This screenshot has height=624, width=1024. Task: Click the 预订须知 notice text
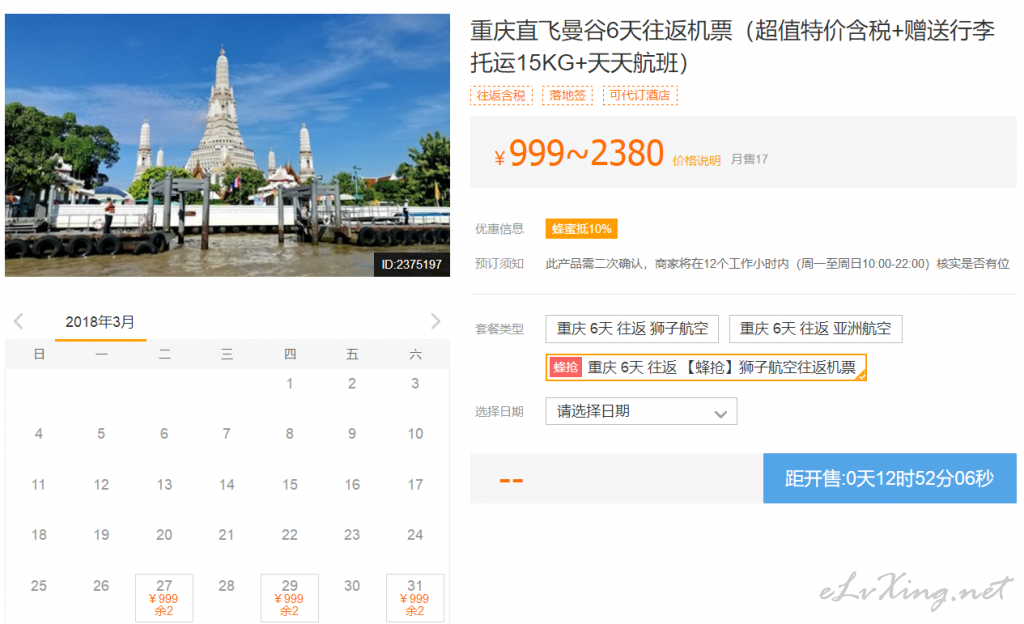[x=777, y=264]
